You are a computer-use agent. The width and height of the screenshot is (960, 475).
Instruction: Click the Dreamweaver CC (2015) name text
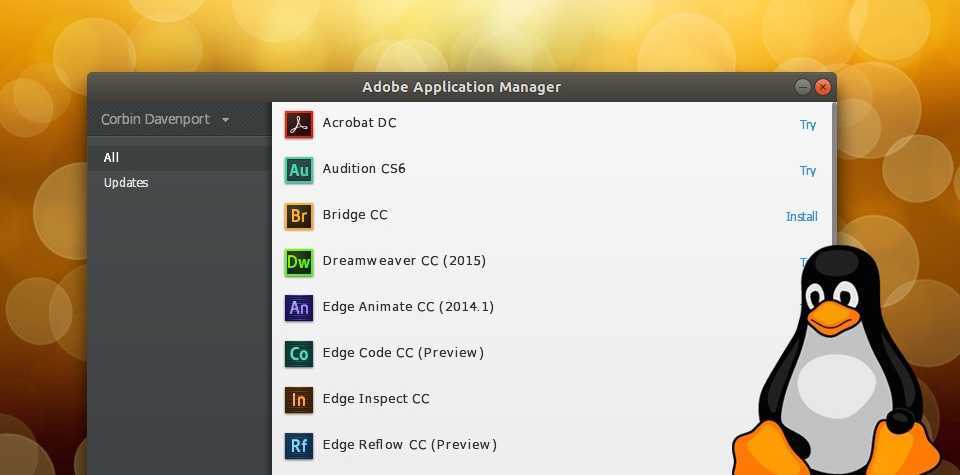tap(404, 261)
